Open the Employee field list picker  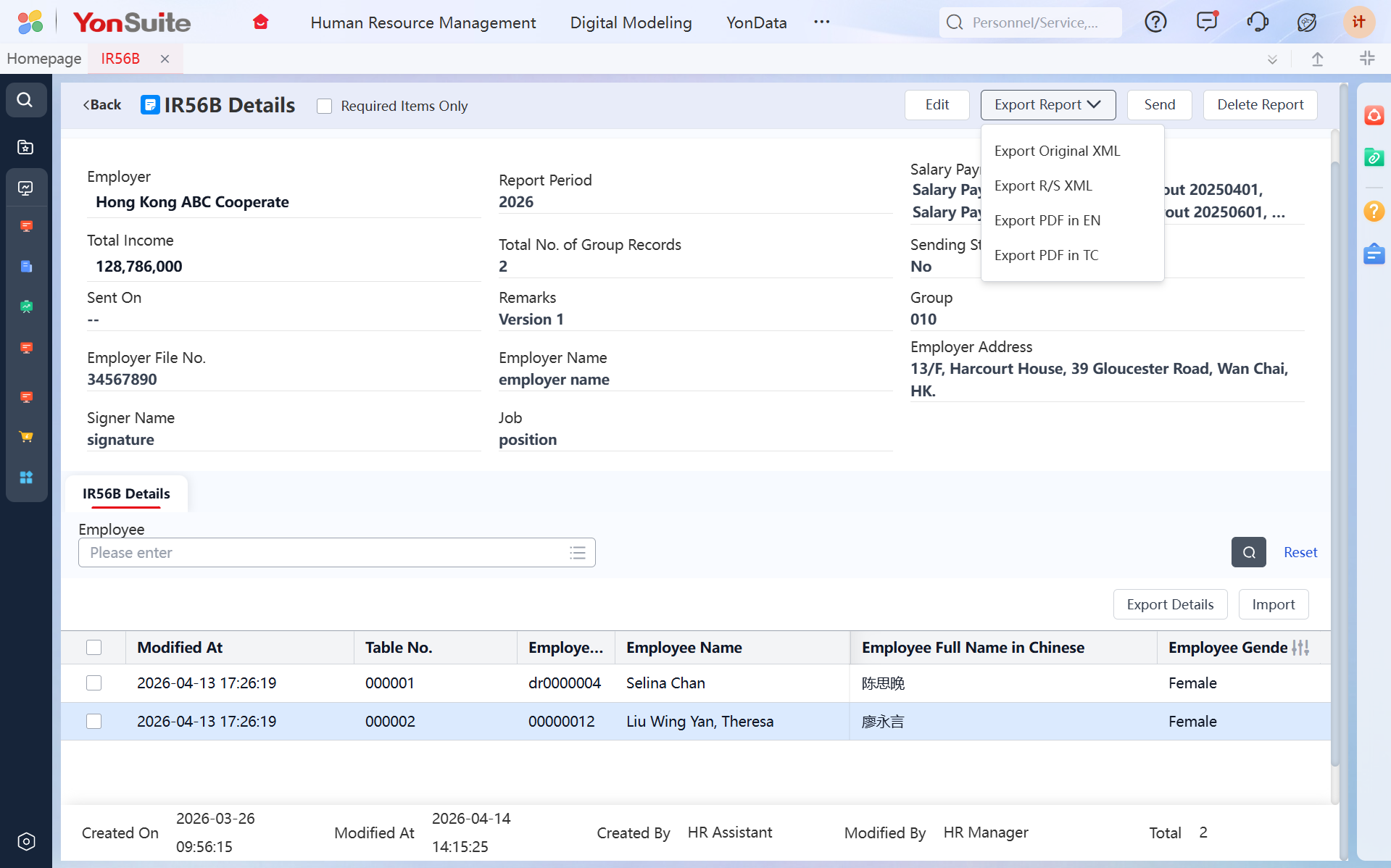coord(578,553)
